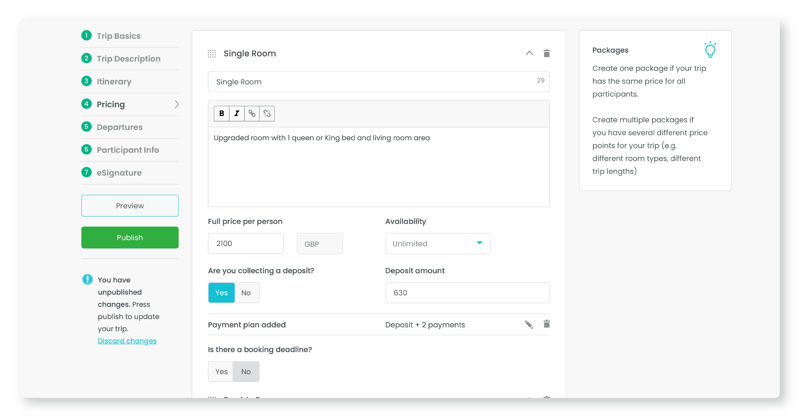The height and width of the screenshot is (417, 800).
Task: Remove link with the unlink icon
Action: click(267, 113)
